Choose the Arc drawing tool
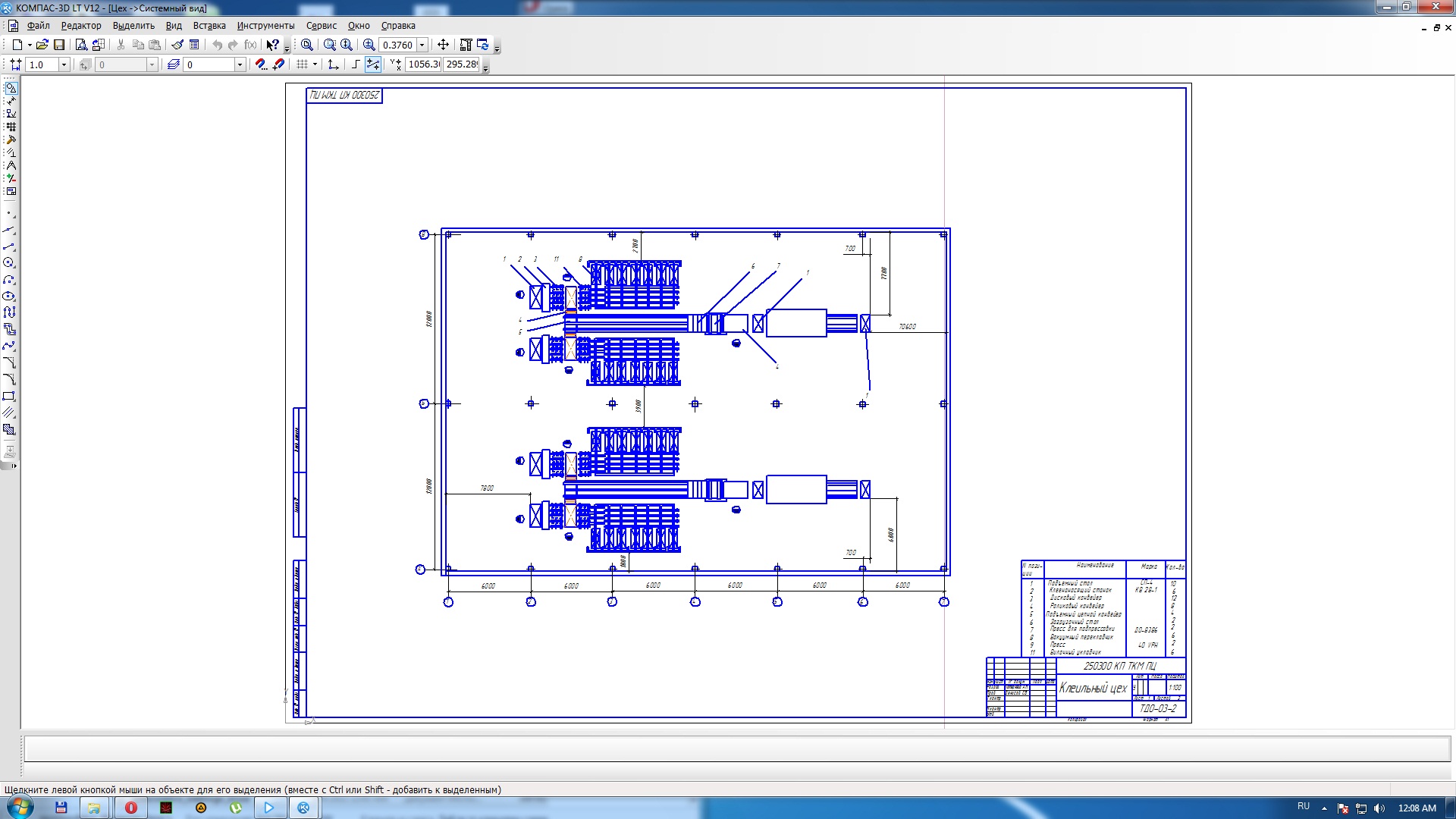Image resolution: width=1456 pixels, height=819 pixels. click(9, 279)
